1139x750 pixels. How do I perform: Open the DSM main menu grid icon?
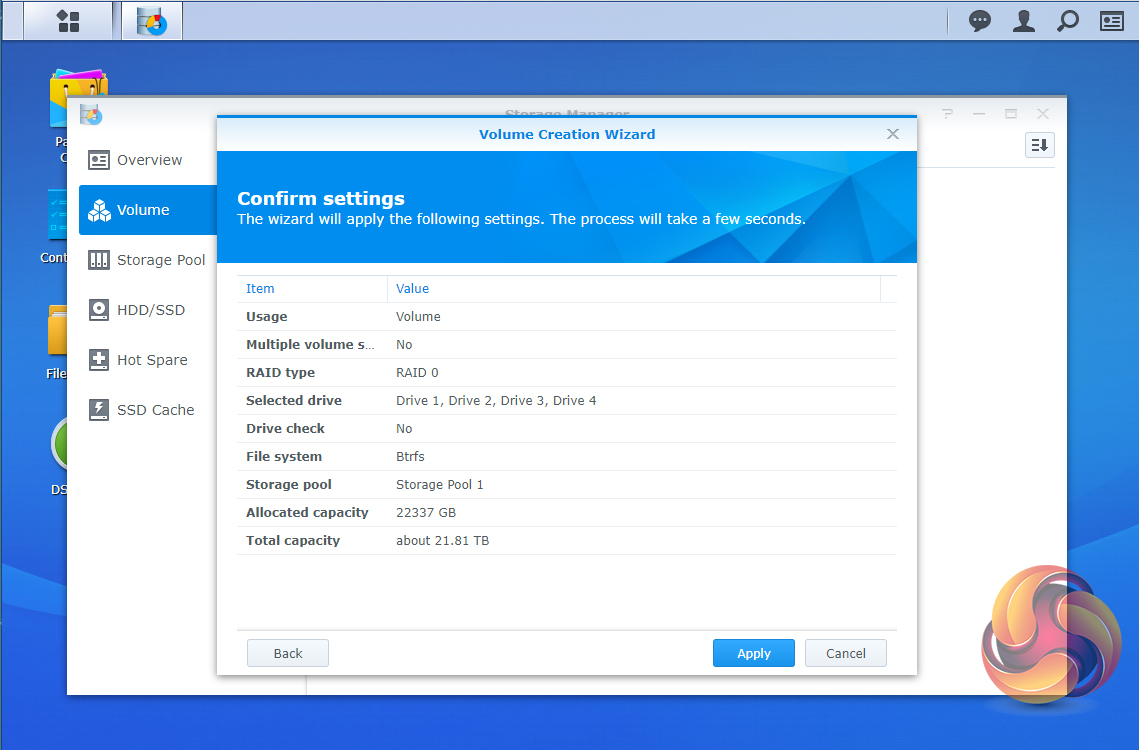68,21
